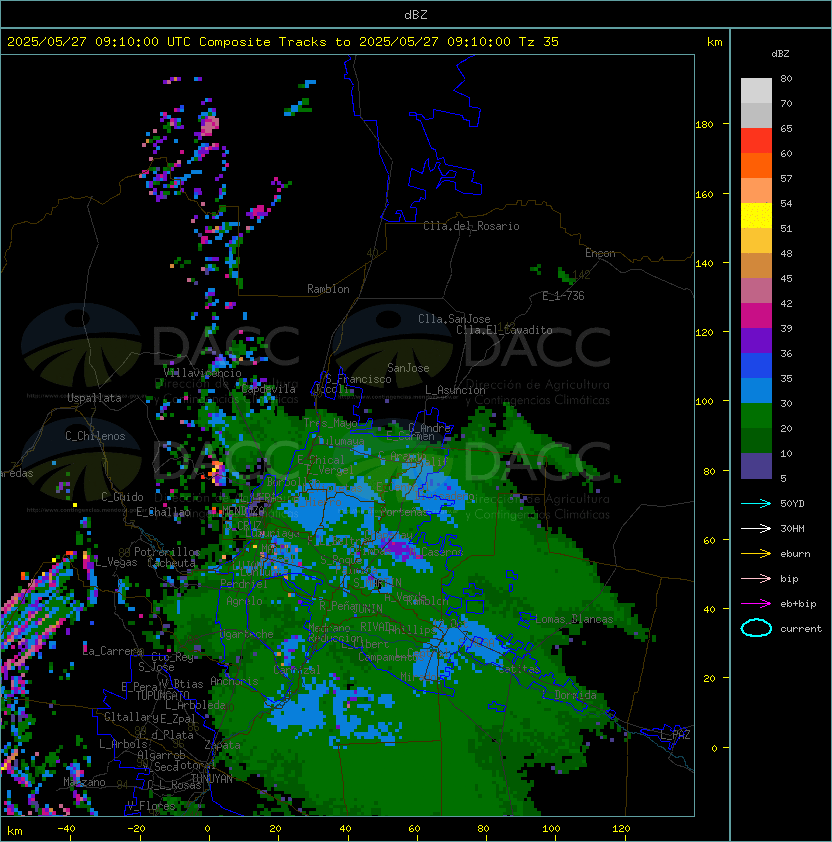Screen dimensions: 832x842
Task: Click the 'Manzano' map label
Action: click(84, 782)
